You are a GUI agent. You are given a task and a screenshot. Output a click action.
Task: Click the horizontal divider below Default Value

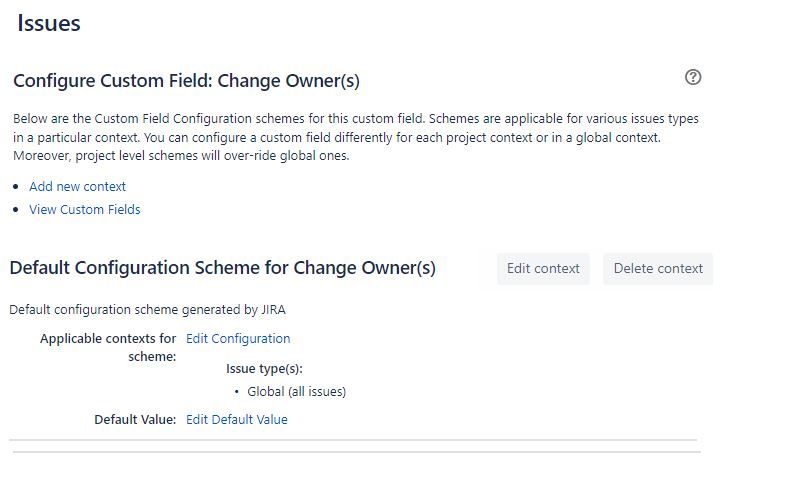click(353, 440)
